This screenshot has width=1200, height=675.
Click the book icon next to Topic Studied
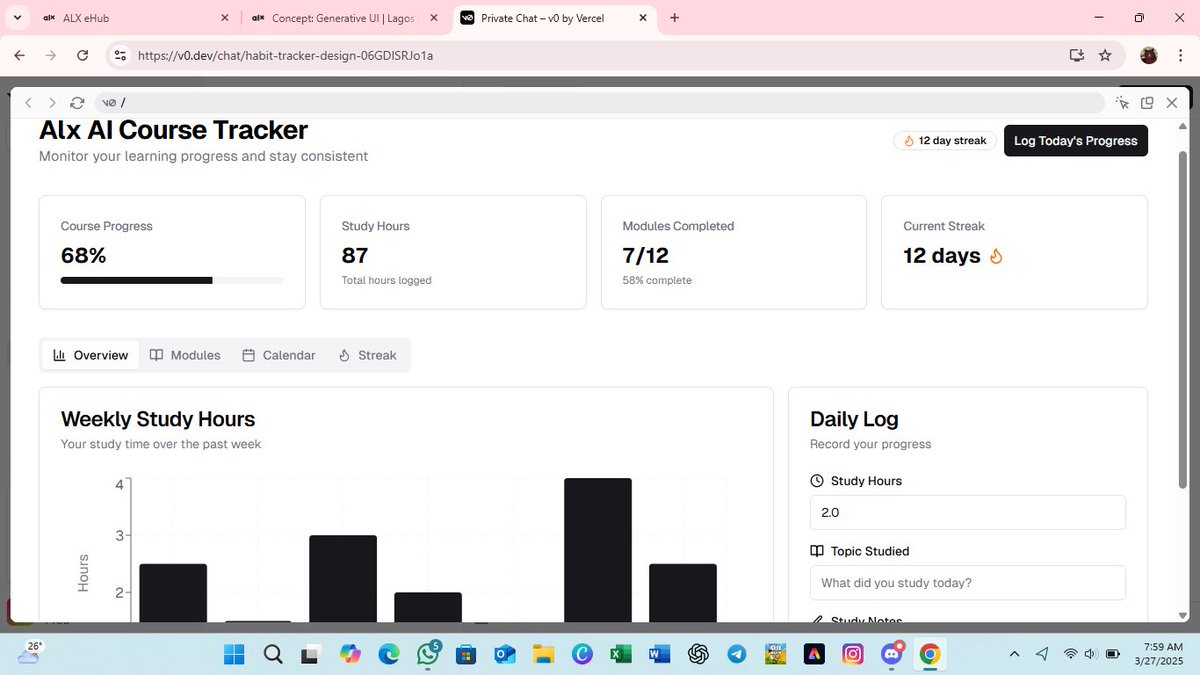pos(817,551)
